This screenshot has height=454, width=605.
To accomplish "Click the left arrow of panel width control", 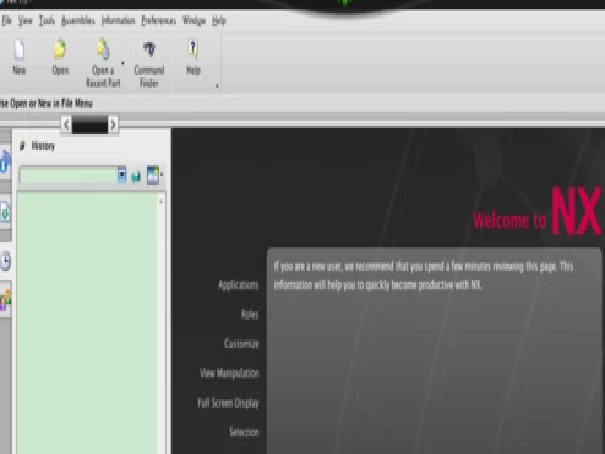I will point(66,125).
